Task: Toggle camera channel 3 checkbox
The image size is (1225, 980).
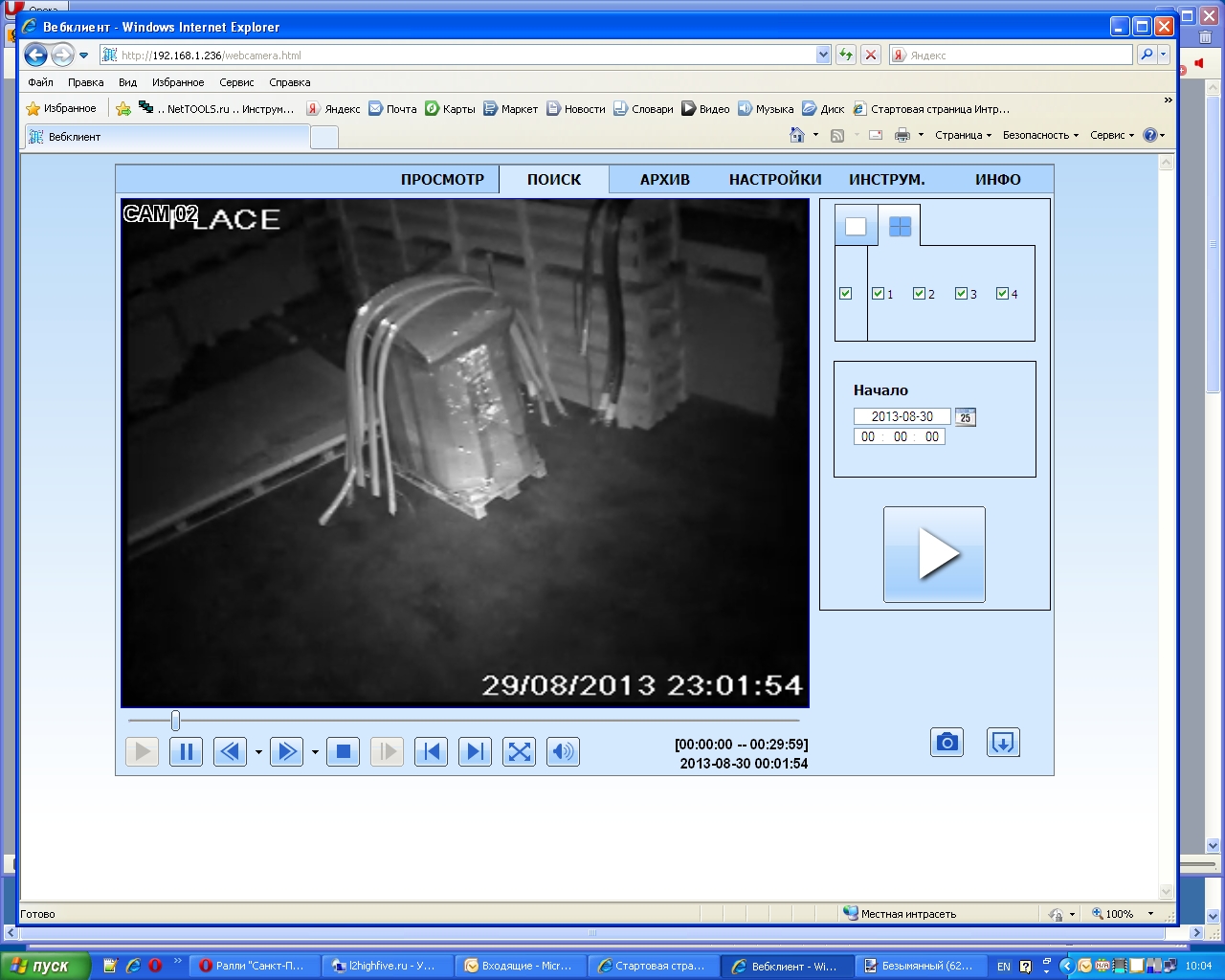Action: pyautogui.click(x=961, y=294)
